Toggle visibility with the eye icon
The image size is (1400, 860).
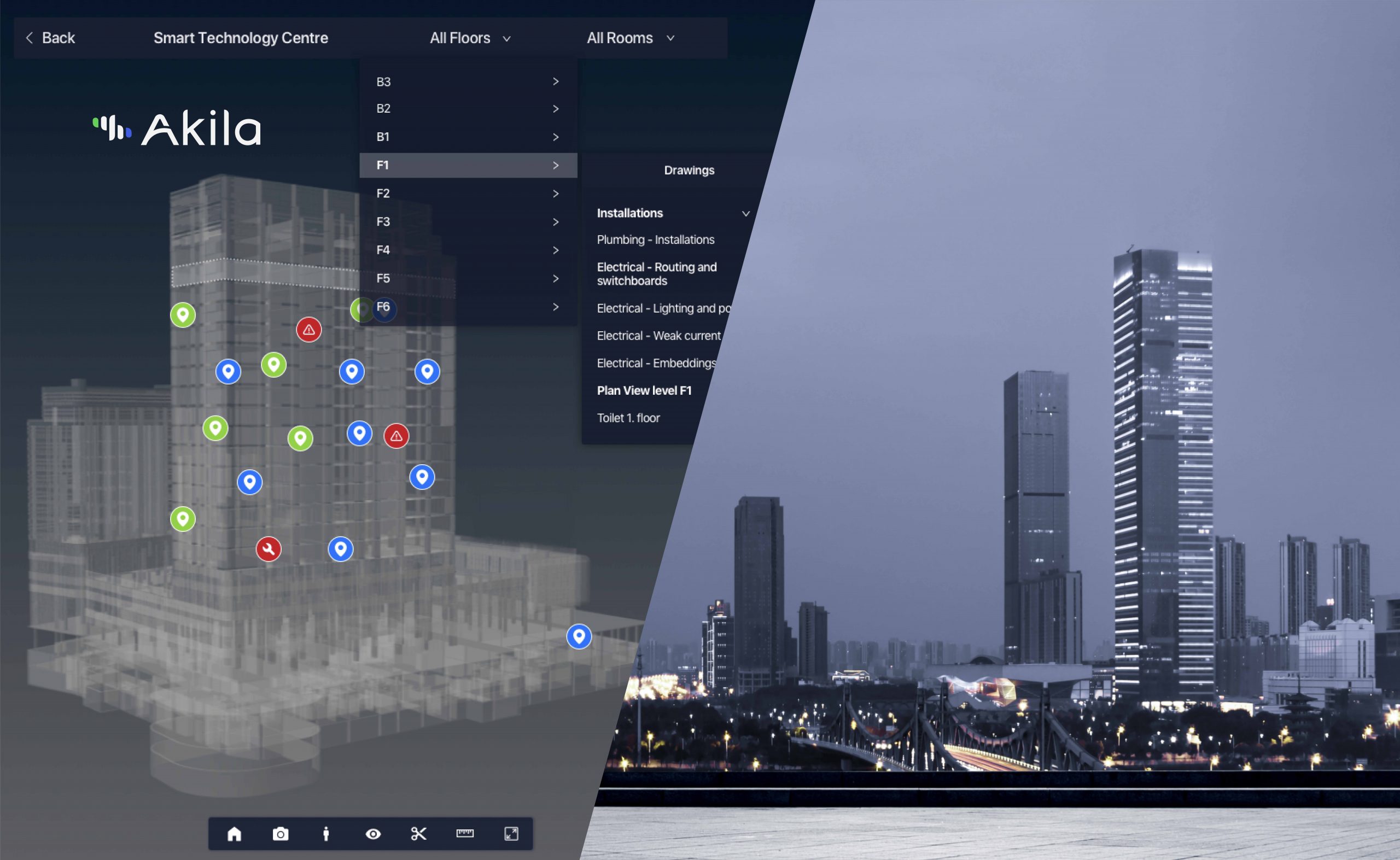pyautogui.click(x=373, y=834)
